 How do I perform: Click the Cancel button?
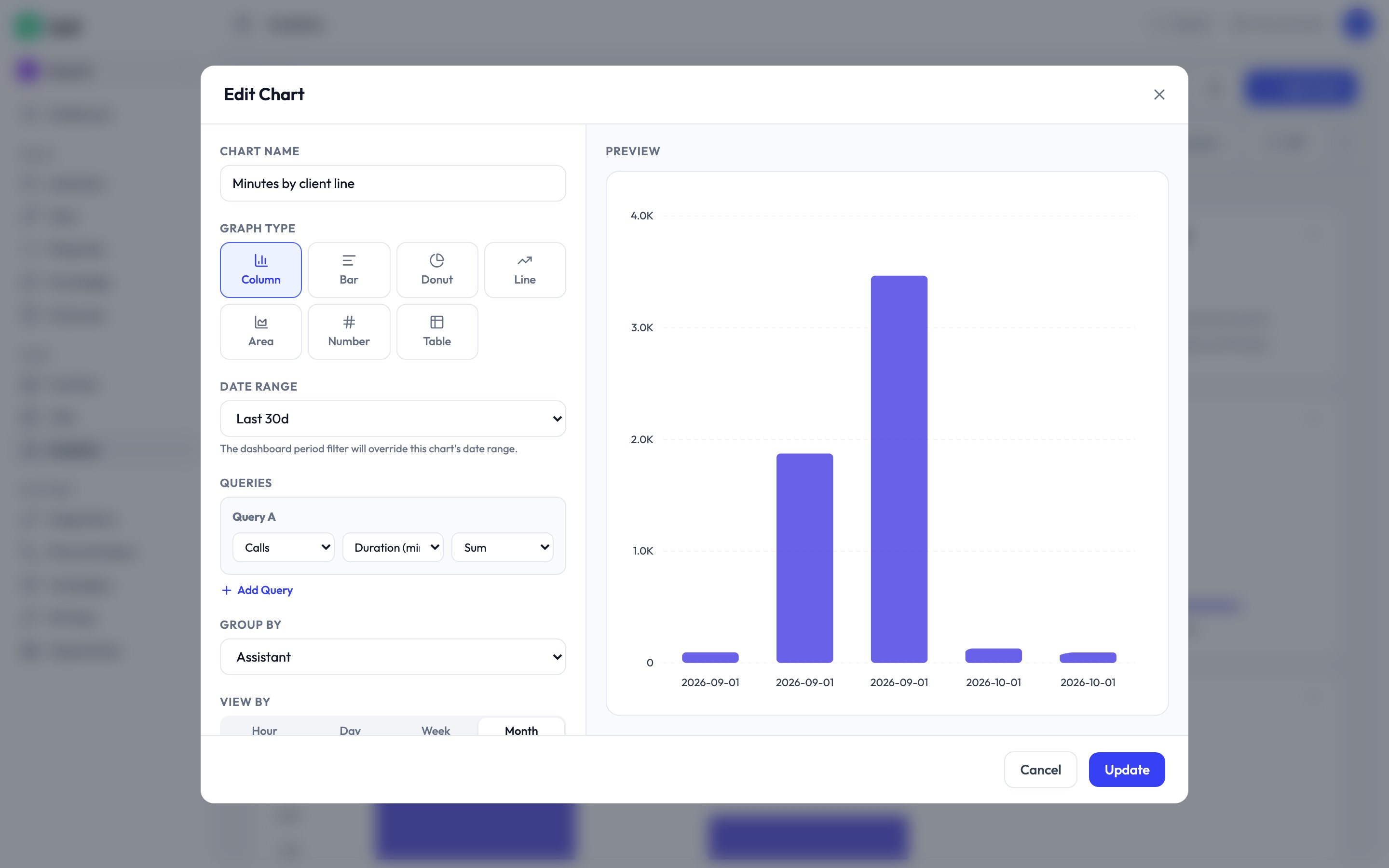pyautogui.click(x=1040, y=770)
